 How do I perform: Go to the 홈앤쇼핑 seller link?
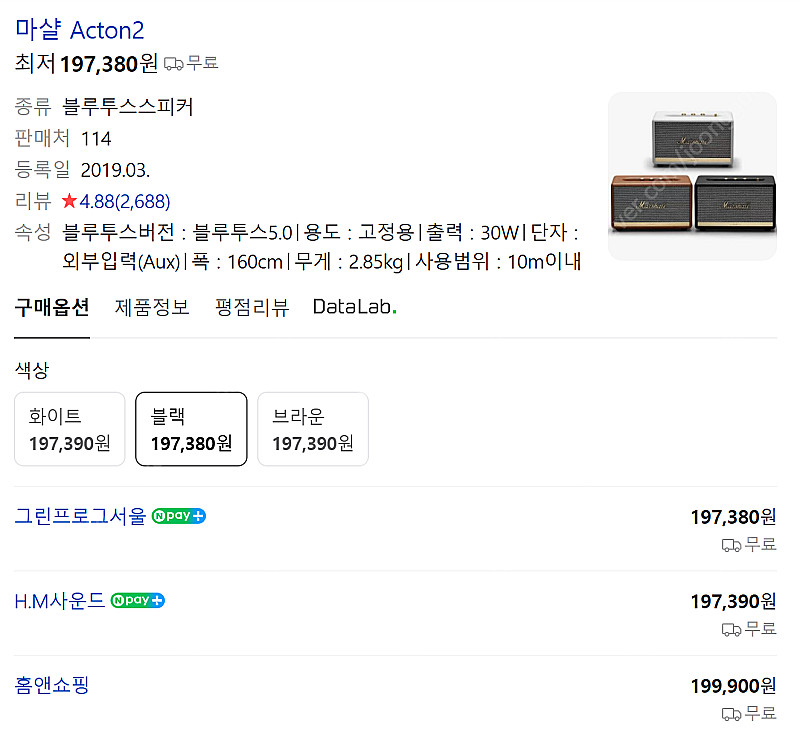click(52, 685)
